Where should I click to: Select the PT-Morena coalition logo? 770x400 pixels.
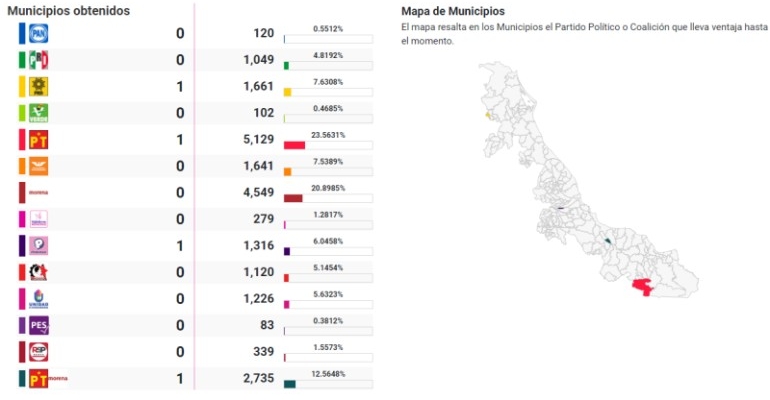click(38, 378)
